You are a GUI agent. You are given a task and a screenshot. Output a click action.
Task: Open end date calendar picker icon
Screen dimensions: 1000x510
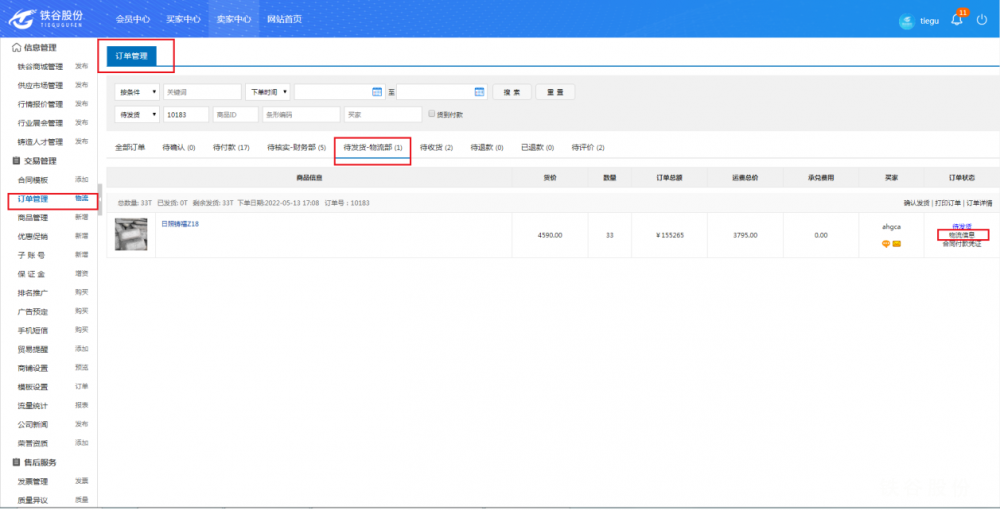coord(480,92)
